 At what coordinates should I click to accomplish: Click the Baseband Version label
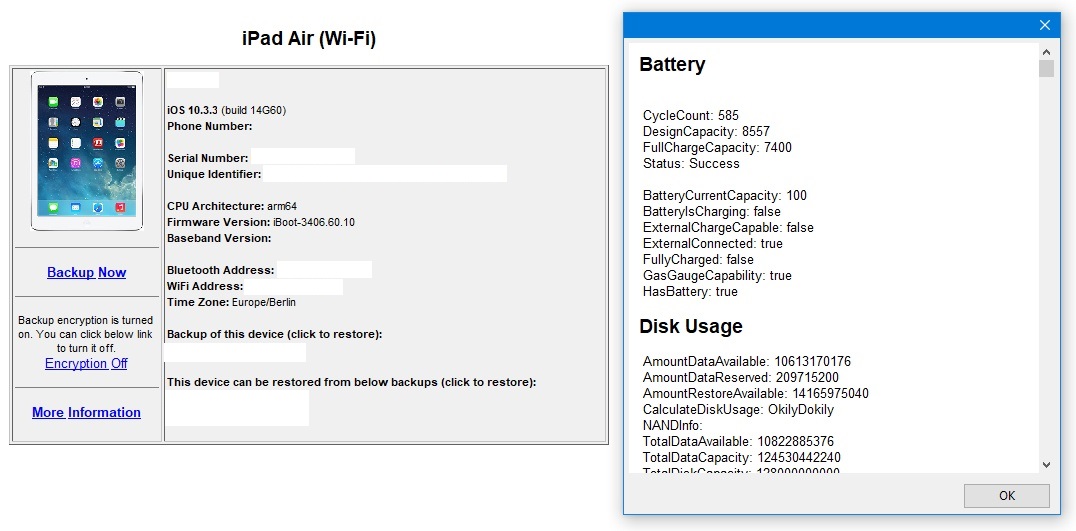tap(220, 238)
